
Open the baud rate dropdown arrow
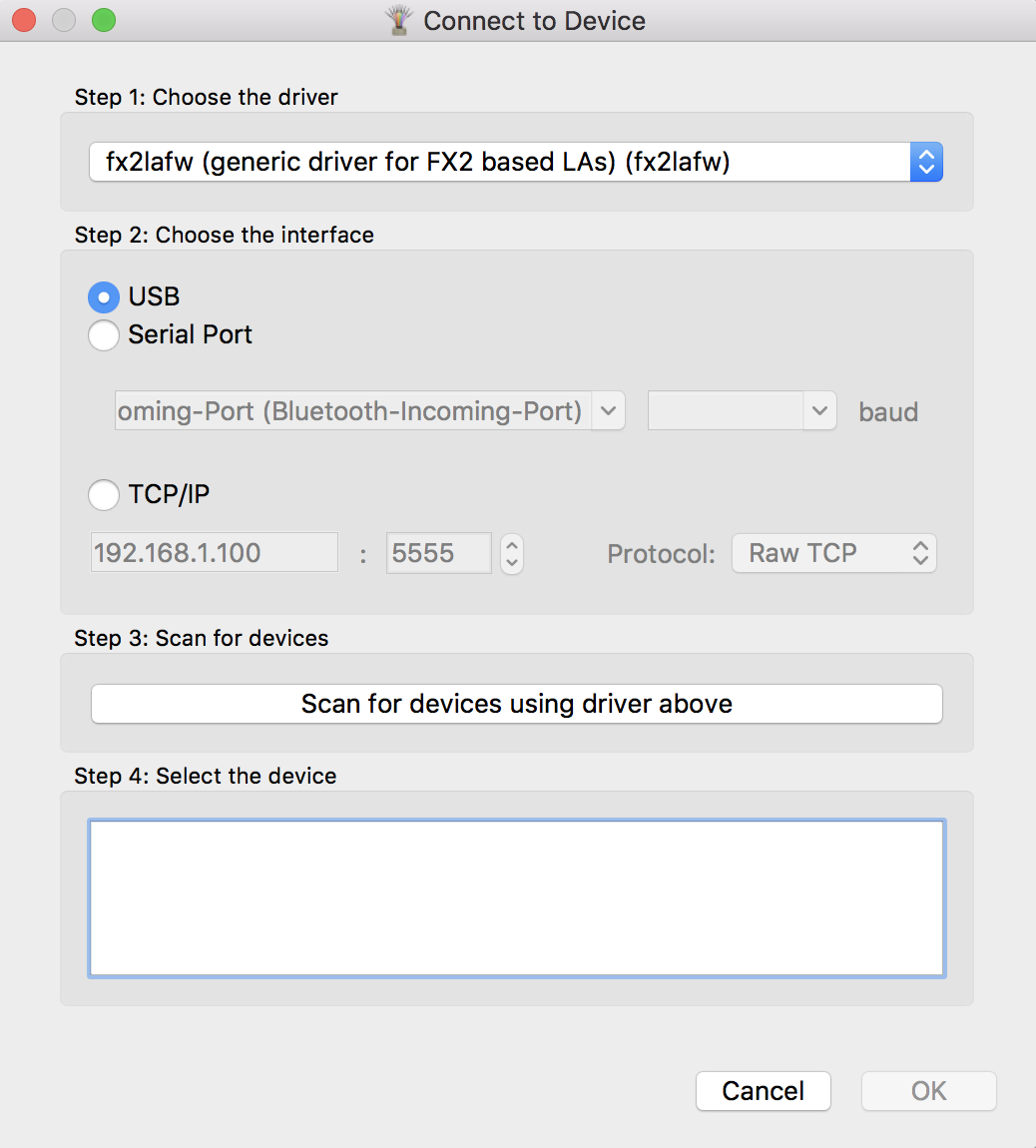click(819, 411)
